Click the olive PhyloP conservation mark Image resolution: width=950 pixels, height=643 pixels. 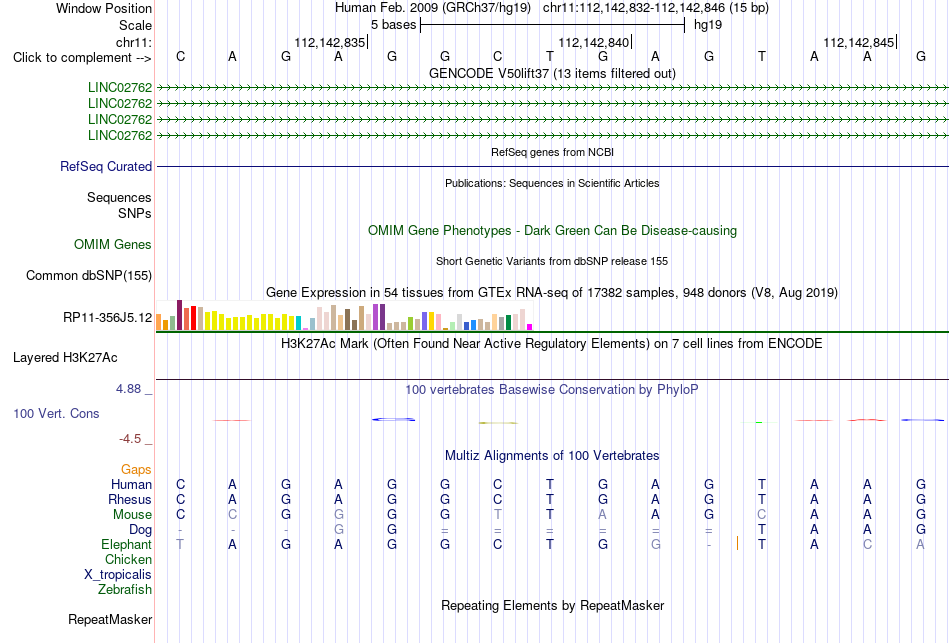click(x=498, y=422)
